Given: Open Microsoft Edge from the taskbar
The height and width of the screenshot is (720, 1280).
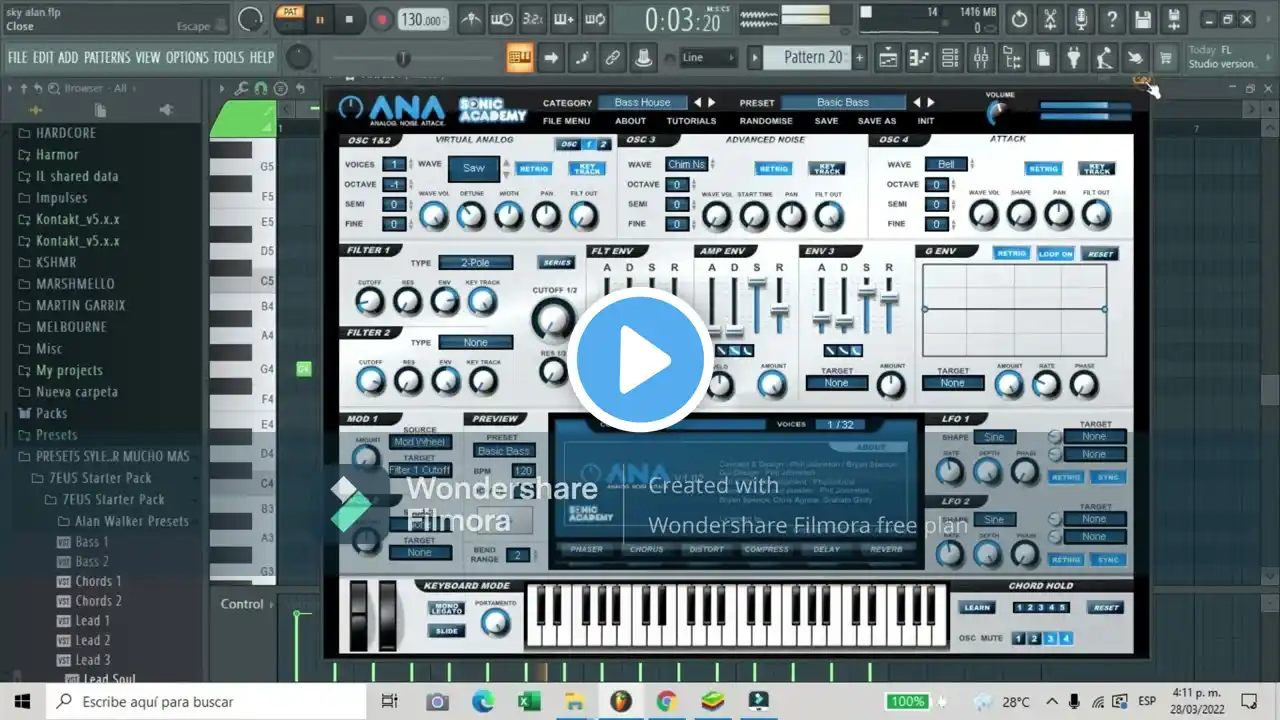Looking at the screenshot, I should (484, 701).
